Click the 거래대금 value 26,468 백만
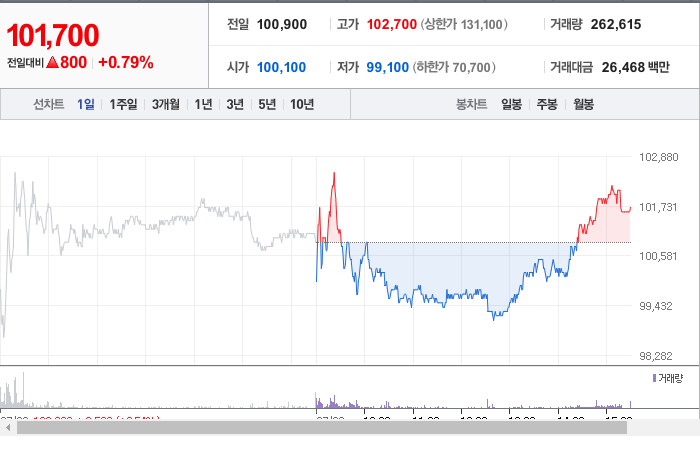The width and height of the screenshot is (700, 450). pyautogui.click(x=635, y=67)
